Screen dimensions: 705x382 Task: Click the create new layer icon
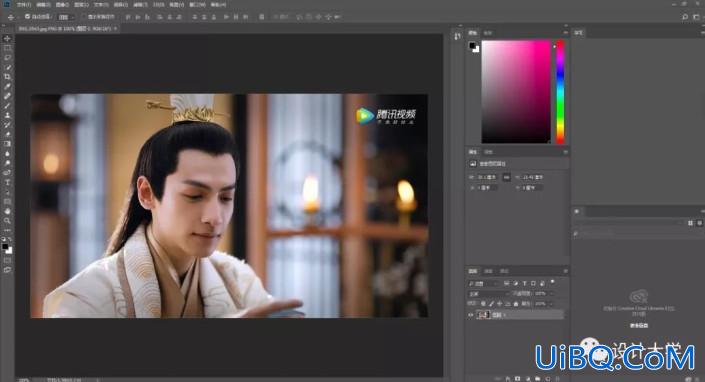[548, 379]
